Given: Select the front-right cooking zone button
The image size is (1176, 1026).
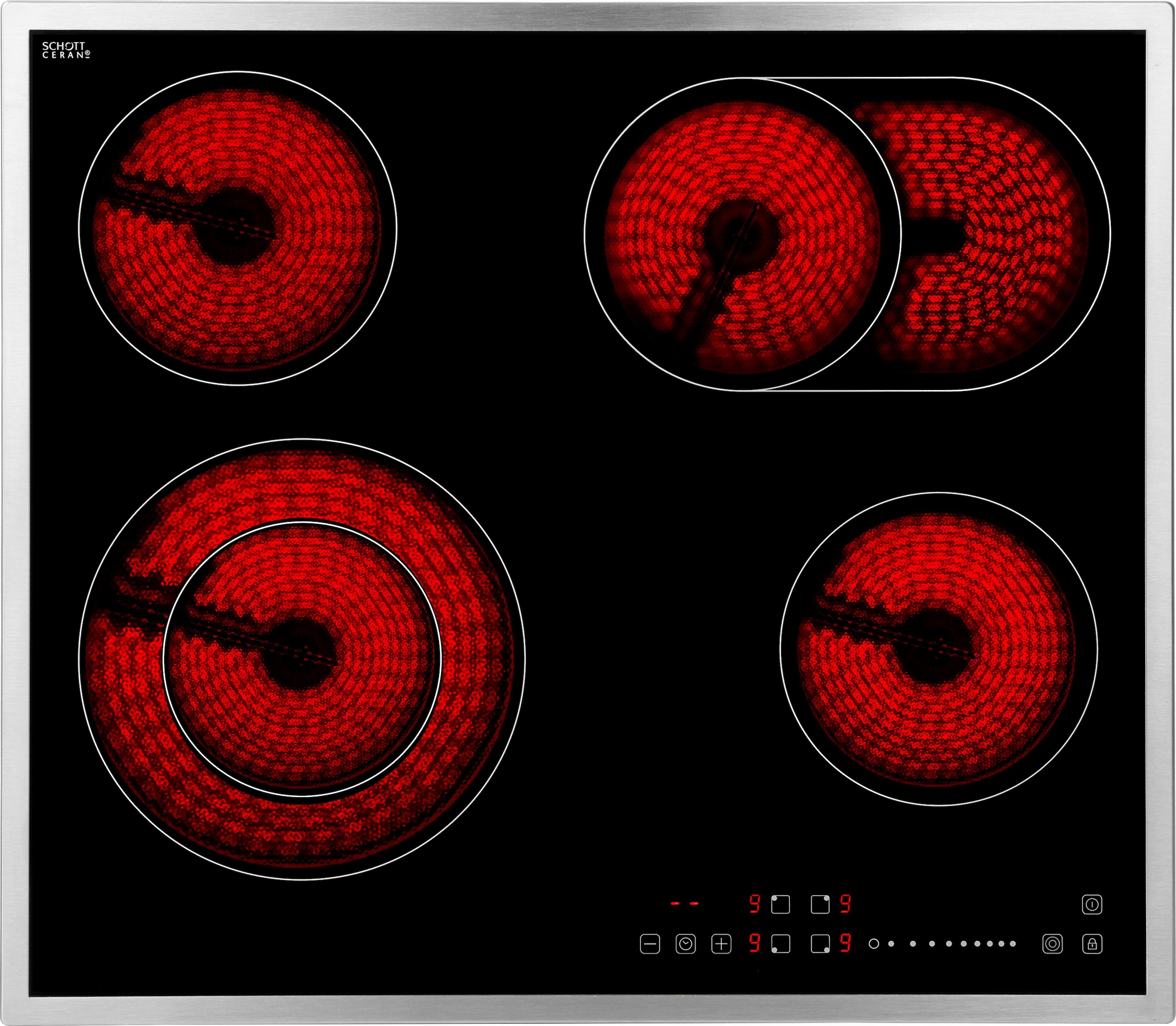Looking at the screenshot, I should (x=820, y=943).
